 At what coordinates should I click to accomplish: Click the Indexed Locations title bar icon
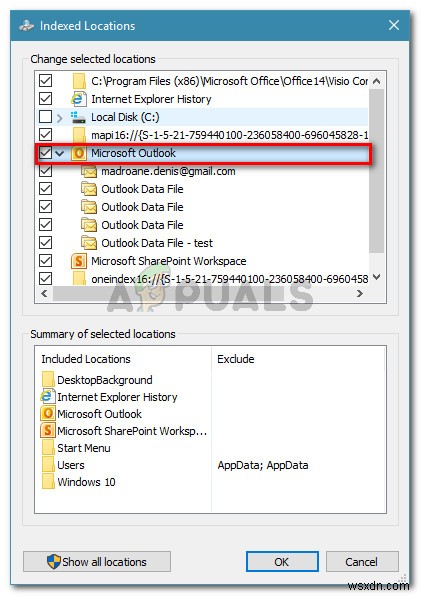[x=26, y=26]
